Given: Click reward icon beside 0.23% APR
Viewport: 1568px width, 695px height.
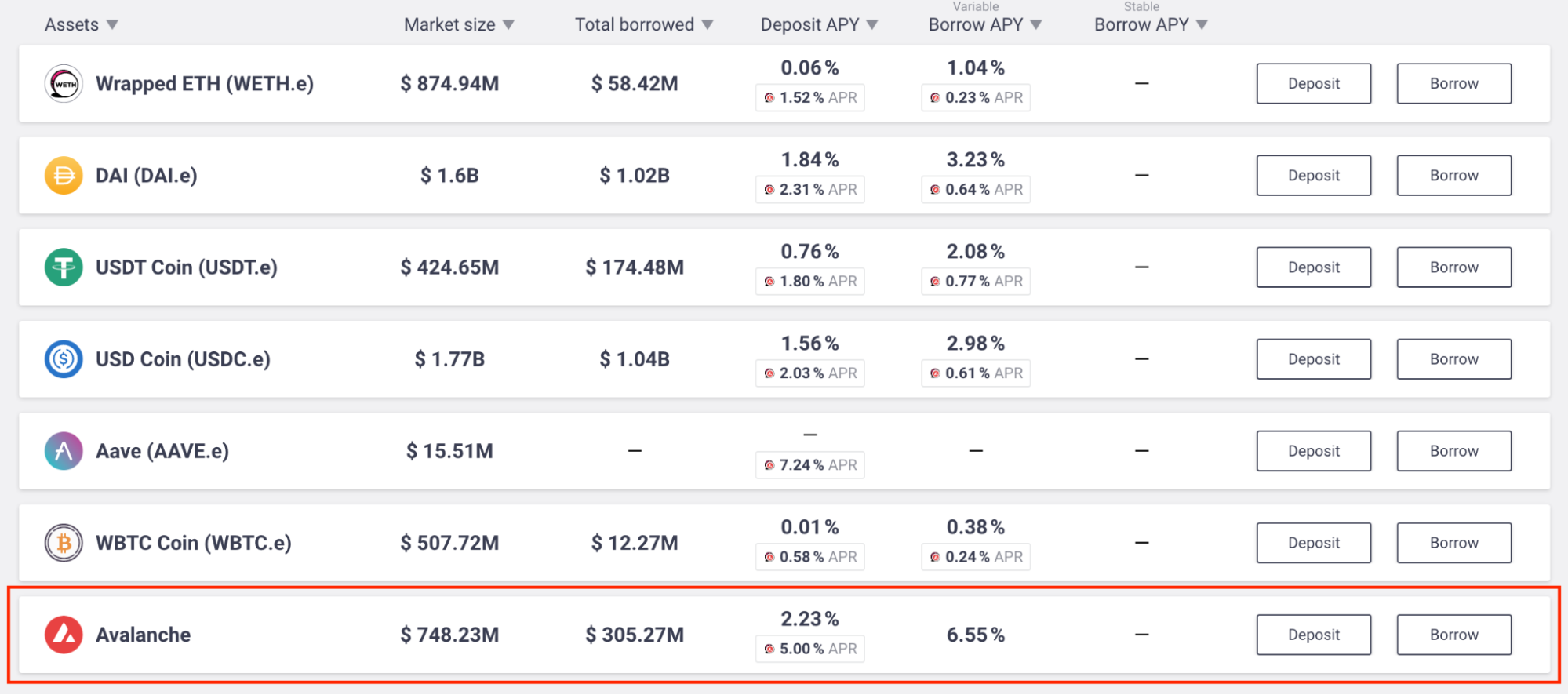Looking at the screenshot, I should coord(935,98).
